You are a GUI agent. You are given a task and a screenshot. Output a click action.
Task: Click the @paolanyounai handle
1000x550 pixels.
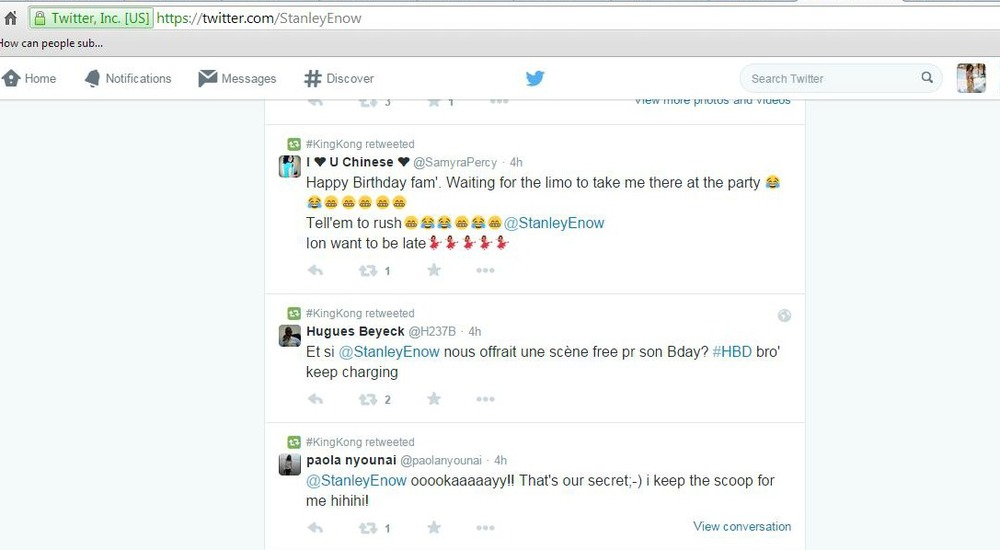[441, 460]
